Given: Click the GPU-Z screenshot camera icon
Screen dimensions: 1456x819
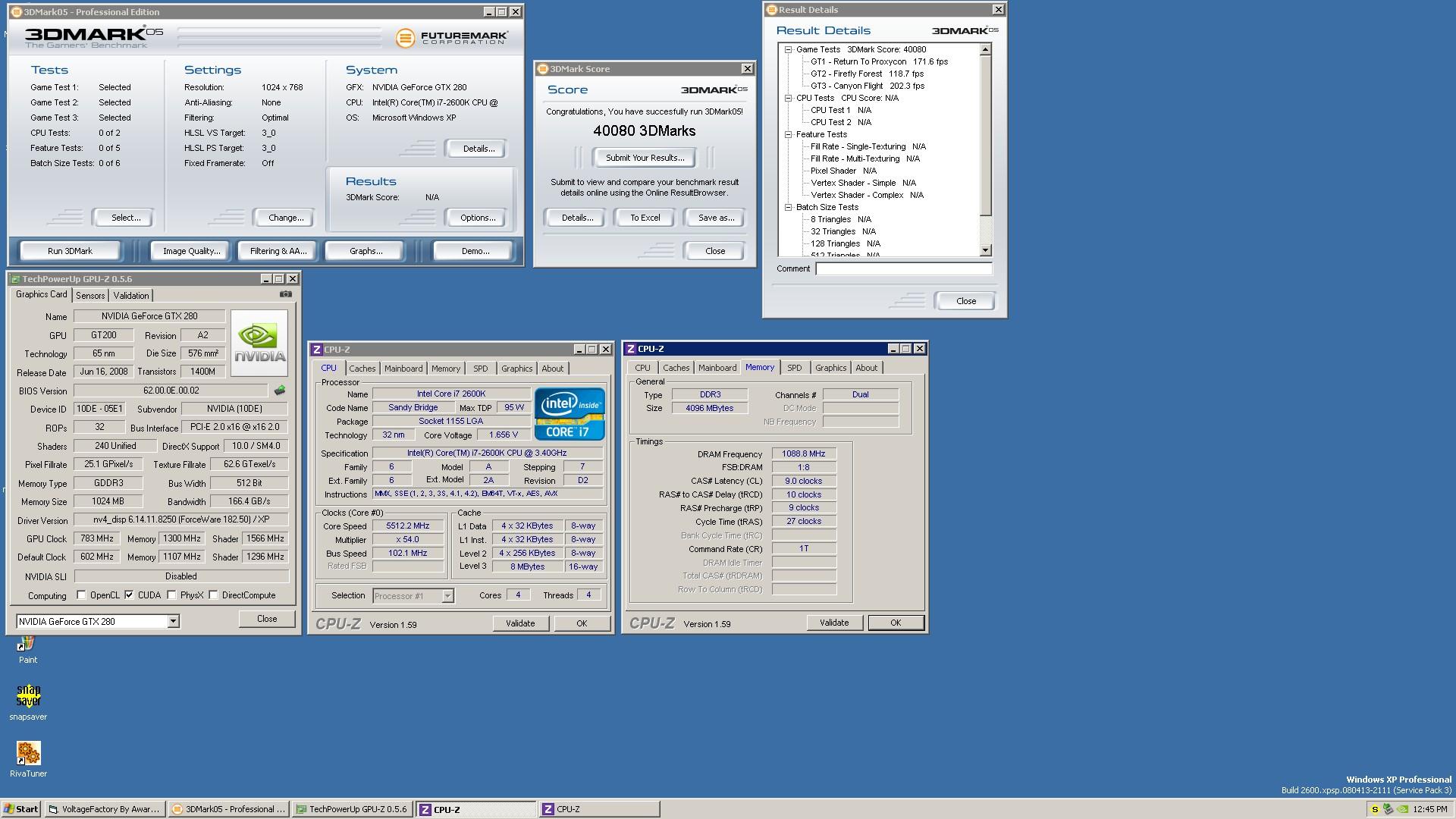Looking at the screenshot, I should [285, 294].
